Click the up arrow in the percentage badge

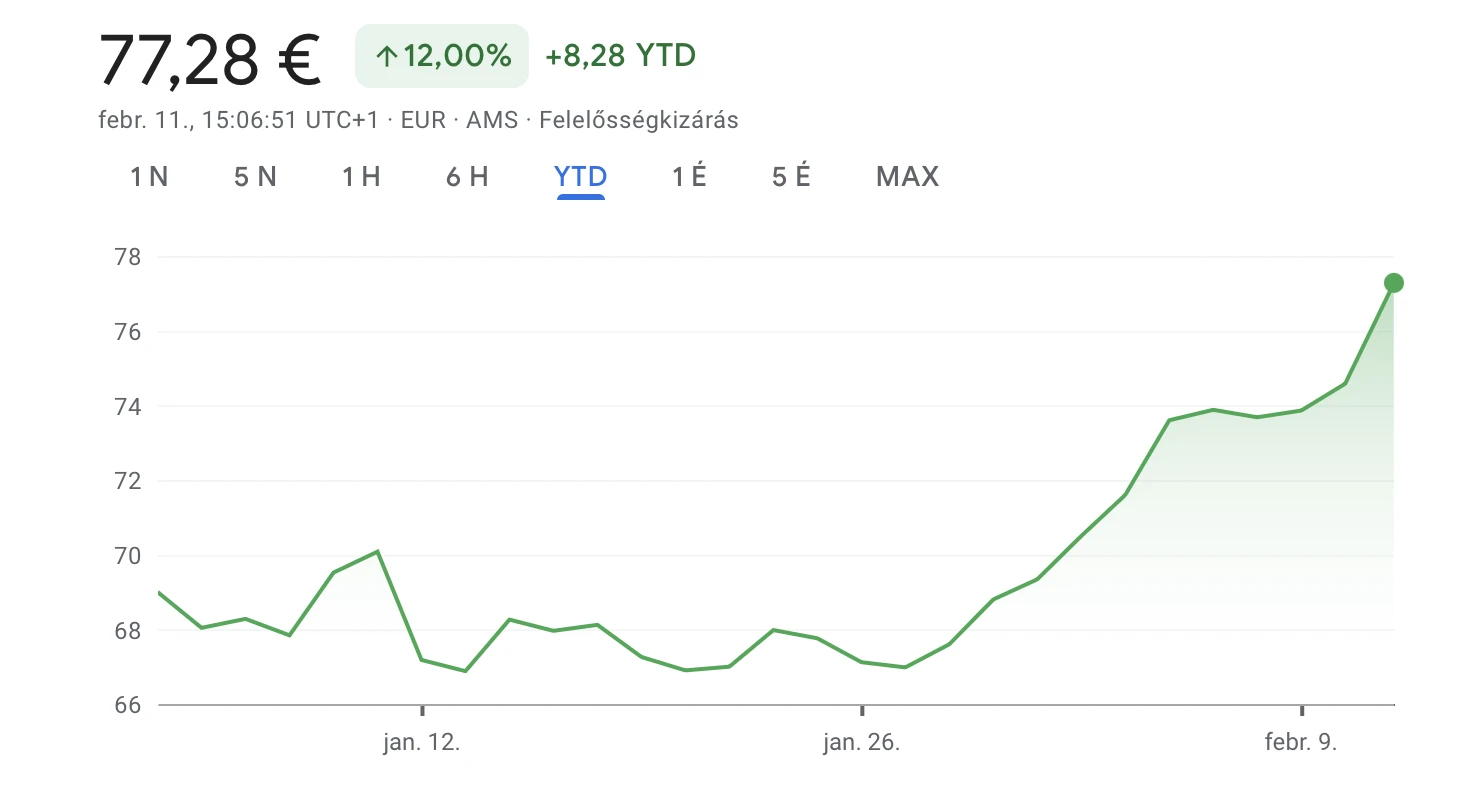tap(387, 57)
